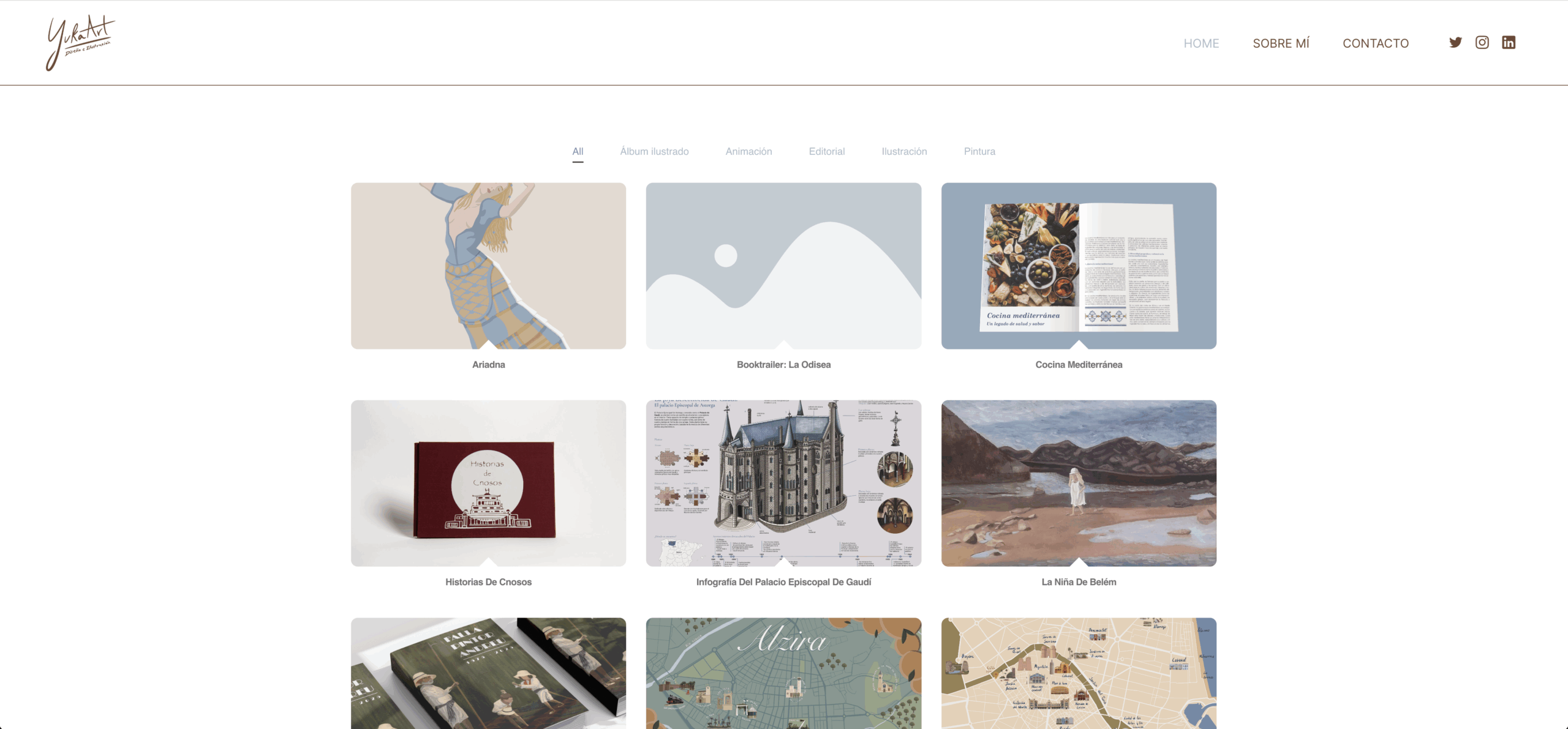Filter projects by Ilustración
This screenshot has height=729, width=1568.
(x=904, y=151)
